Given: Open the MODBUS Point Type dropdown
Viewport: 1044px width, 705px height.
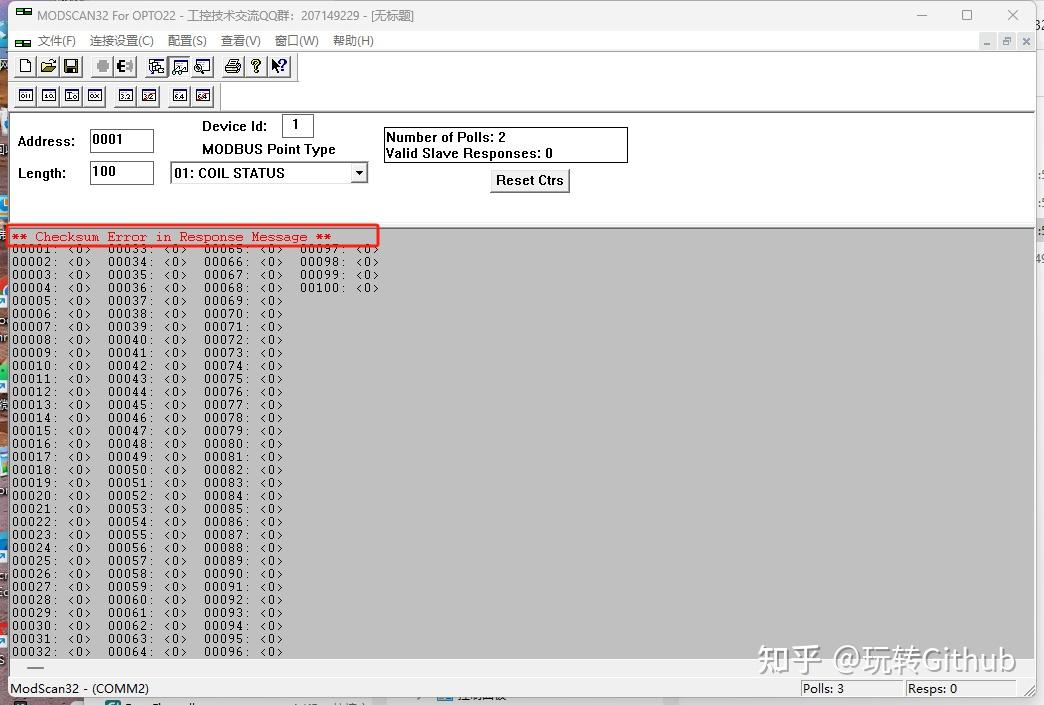Looking at the screenshot, I should click(359, 172).
